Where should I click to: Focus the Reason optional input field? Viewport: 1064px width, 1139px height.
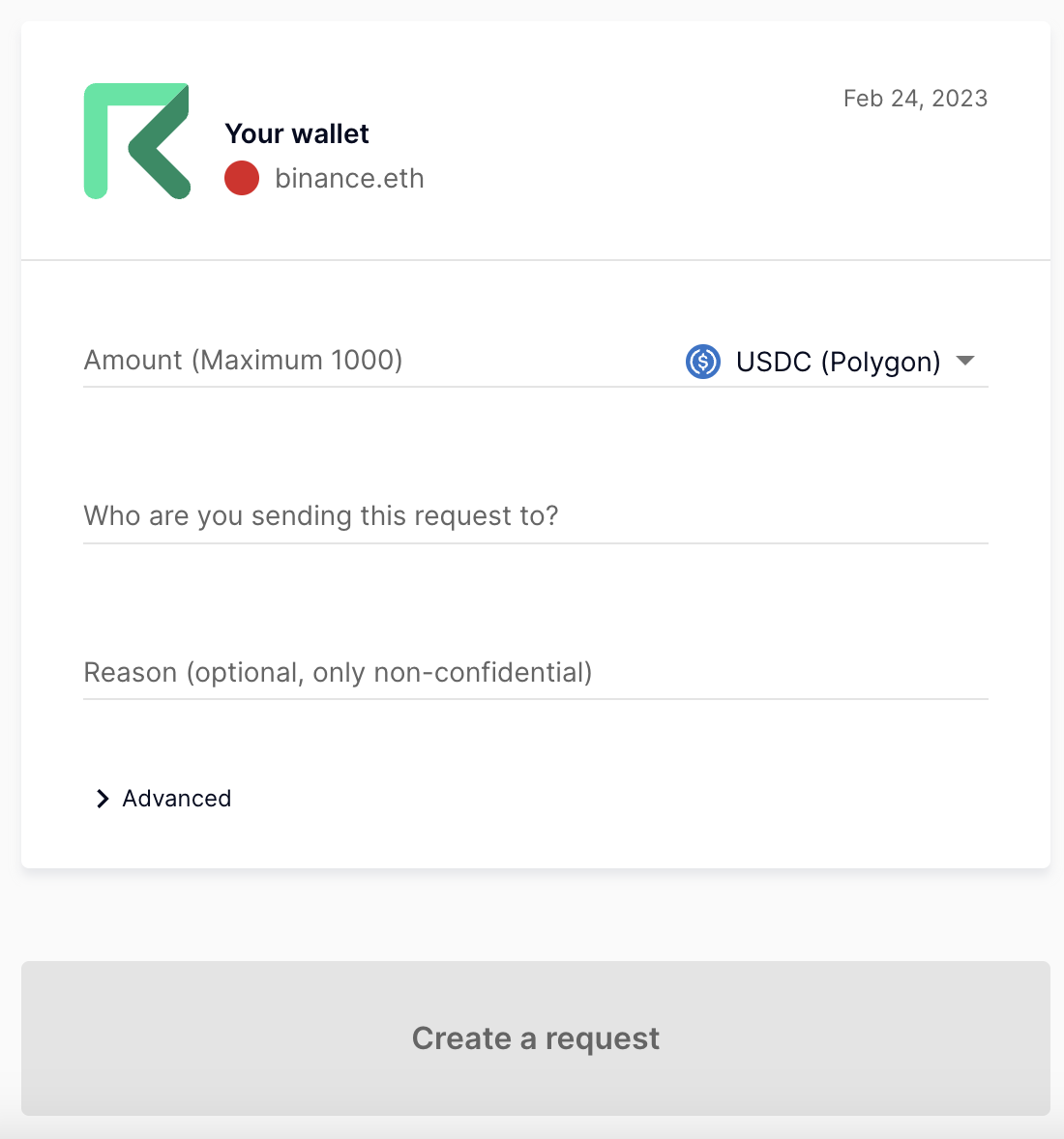pyautogui.click(x=535, y=673)
